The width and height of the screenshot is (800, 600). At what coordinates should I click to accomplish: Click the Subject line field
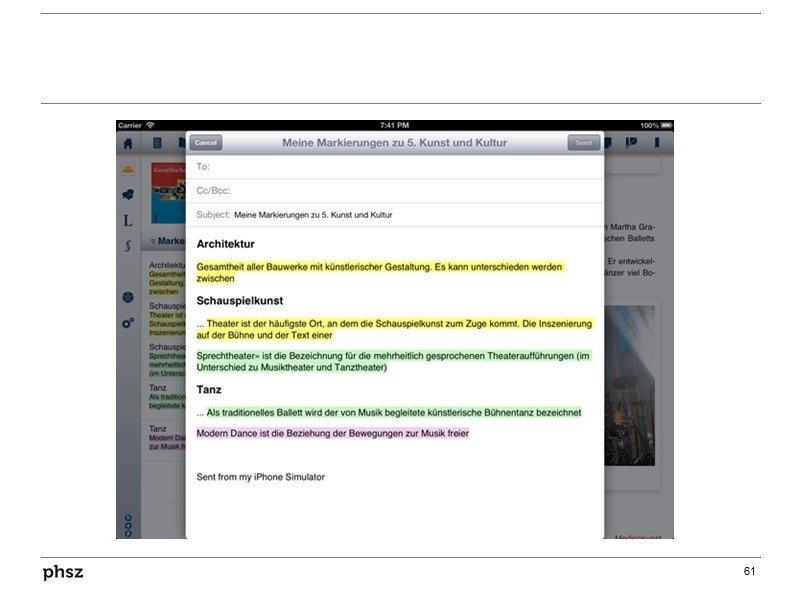pos(400,214)
